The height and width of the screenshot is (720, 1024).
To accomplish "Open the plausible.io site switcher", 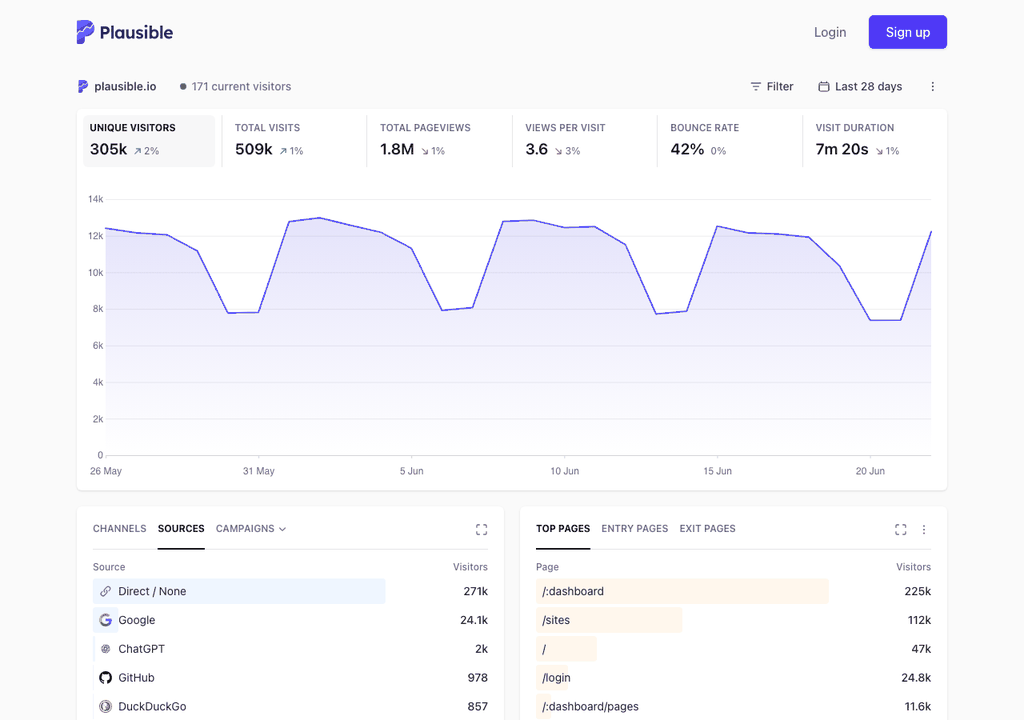I will [x=117, y=86].
